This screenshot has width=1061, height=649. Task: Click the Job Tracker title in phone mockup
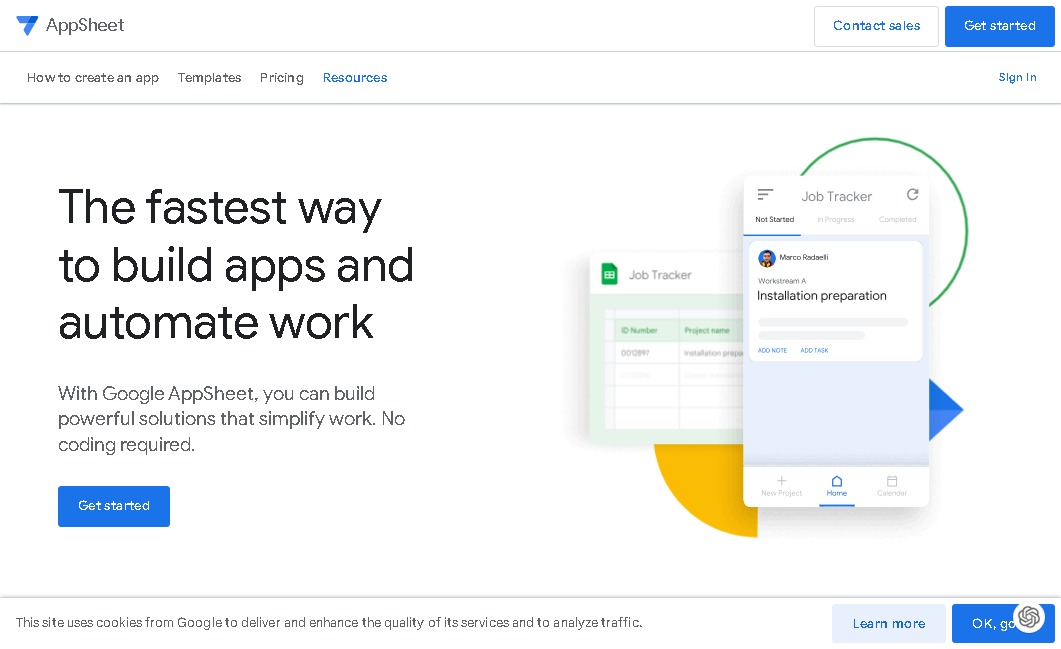836,196
